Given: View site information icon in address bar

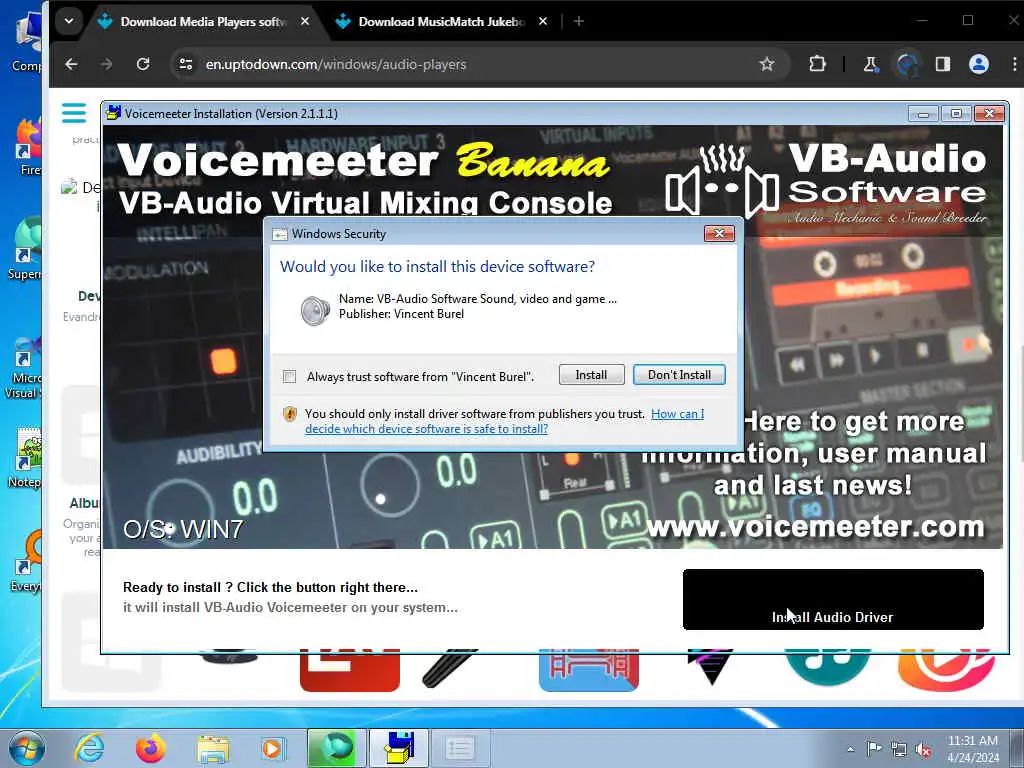Looking at the screenshot, I should [186, 64].
